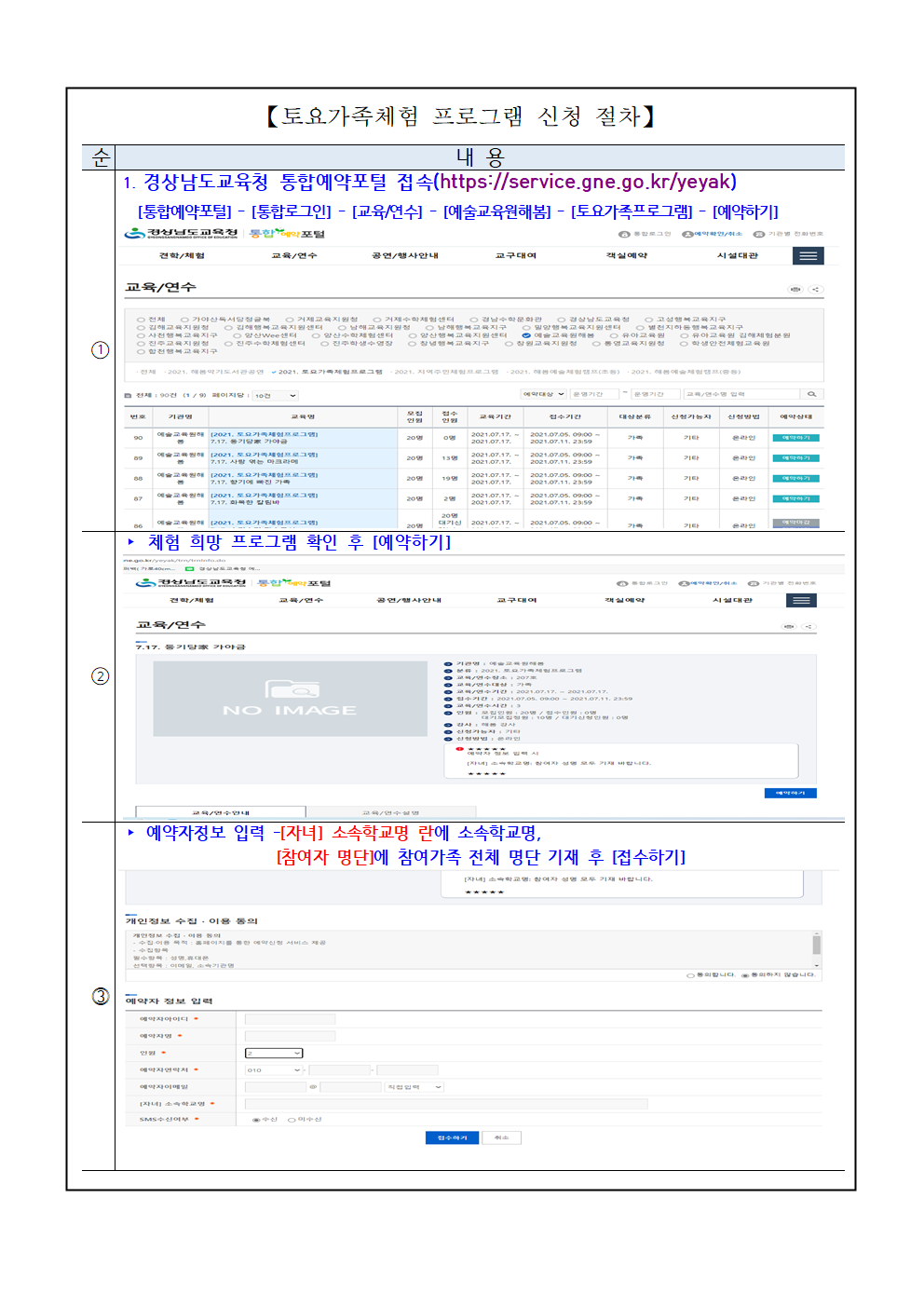
Task: Click 예약하기 button for row 90
Action: pos(796,438)
